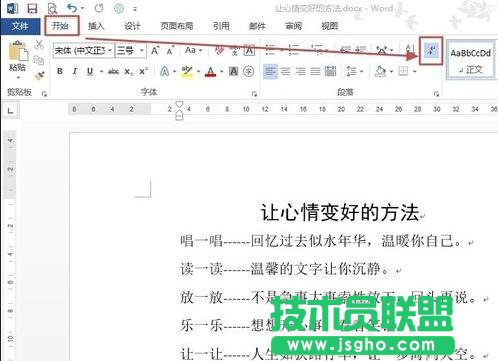
Task: Open the phonetic guide icon
Action: pos(235,51)
